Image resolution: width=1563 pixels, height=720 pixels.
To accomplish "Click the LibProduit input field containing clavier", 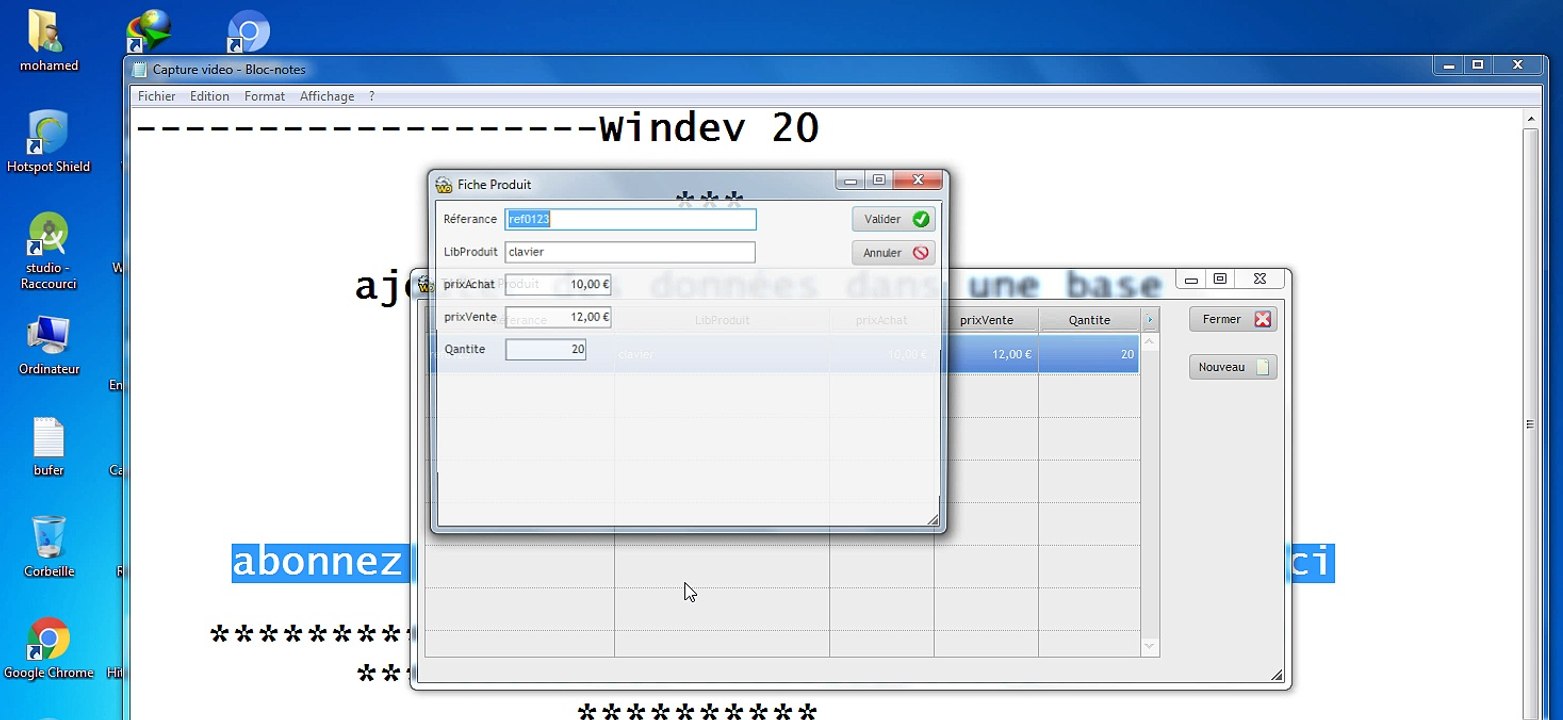I will (630, 252).
